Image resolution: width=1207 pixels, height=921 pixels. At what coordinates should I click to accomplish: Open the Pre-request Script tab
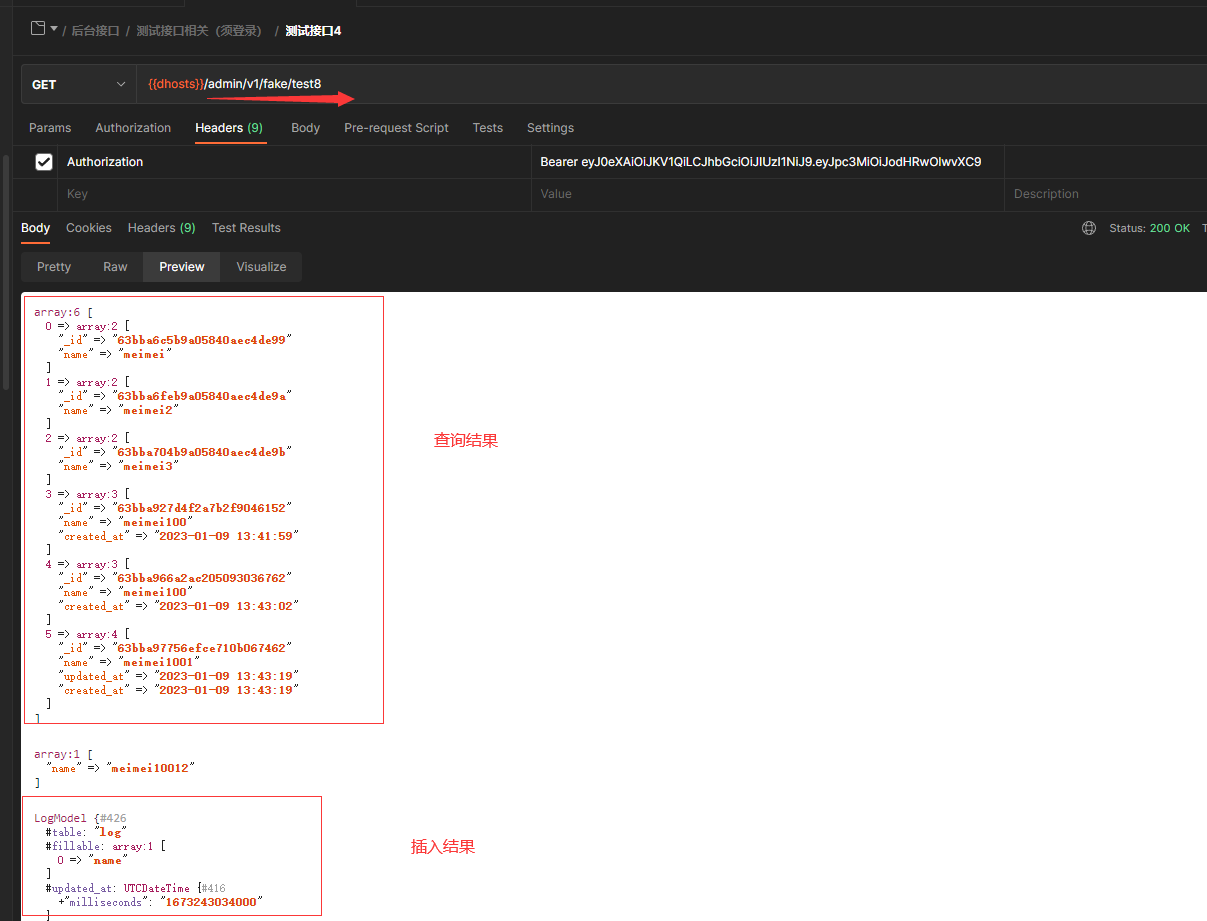pyautogui.click(x=396, y=128)
